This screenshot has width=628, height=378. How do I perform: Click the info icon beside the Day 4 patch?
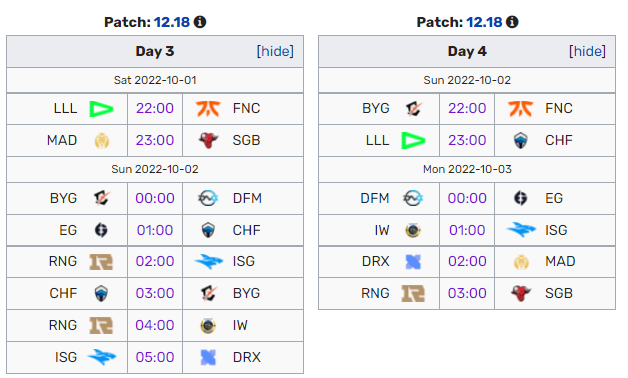coord(512,22)
